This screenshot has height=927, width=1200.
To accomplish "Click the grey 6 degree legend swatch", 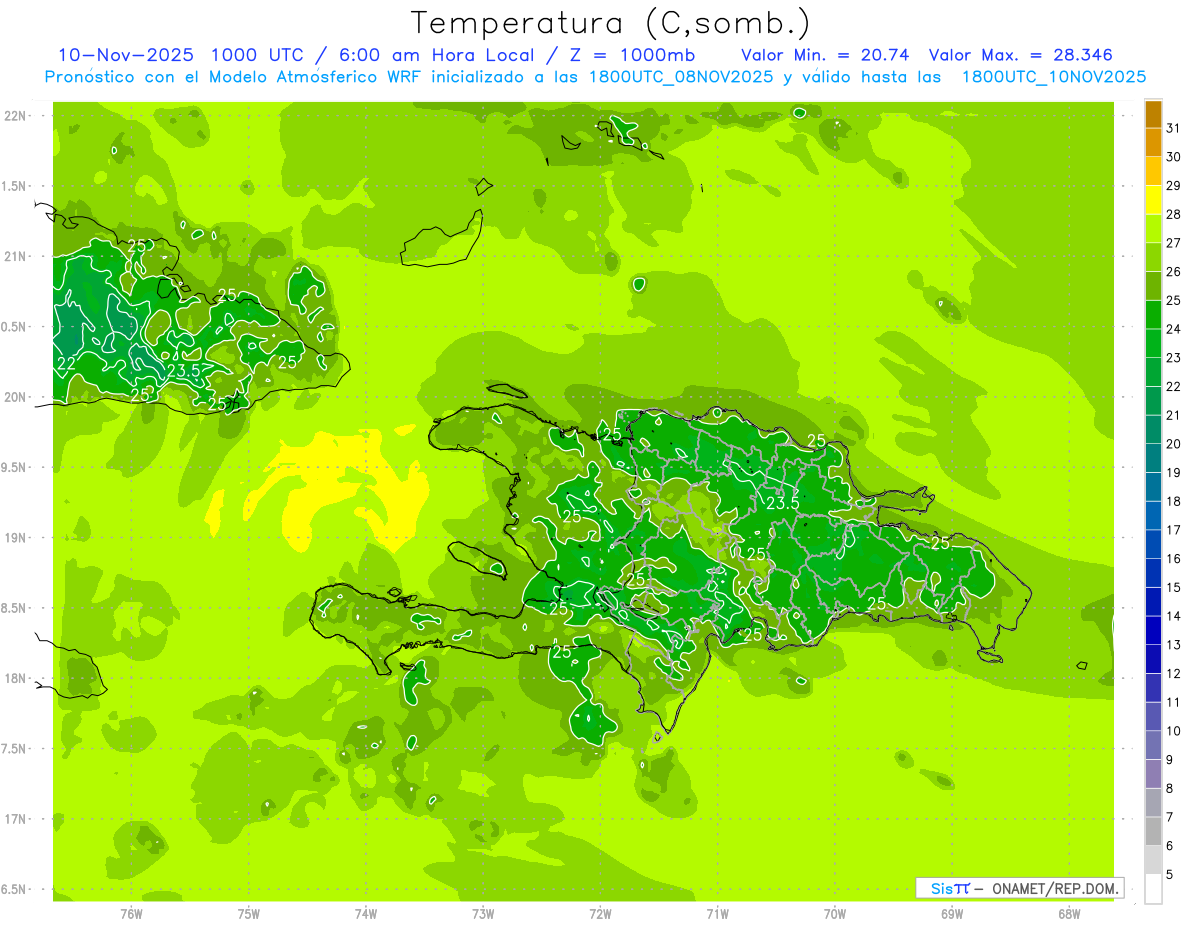I will click(1153, 831).
